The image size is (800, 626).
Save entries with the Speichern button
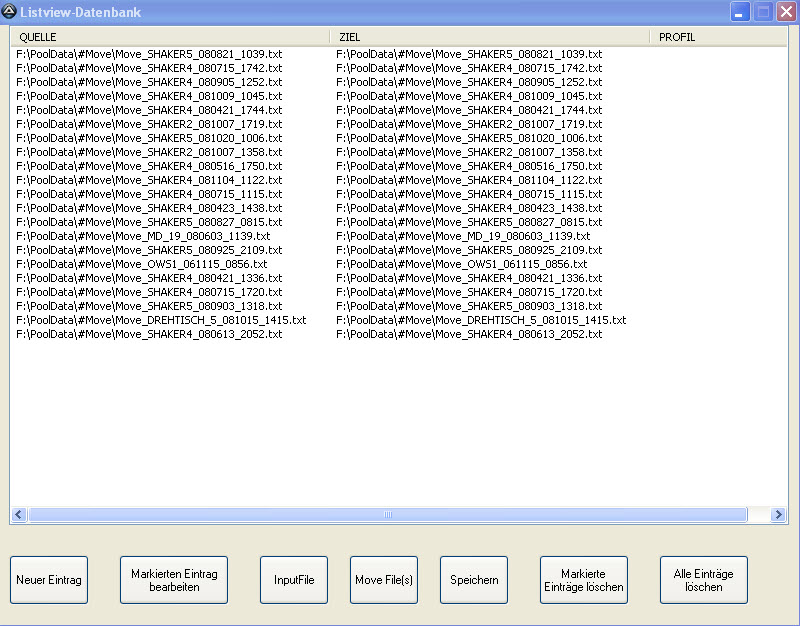[x=474, y=580]
